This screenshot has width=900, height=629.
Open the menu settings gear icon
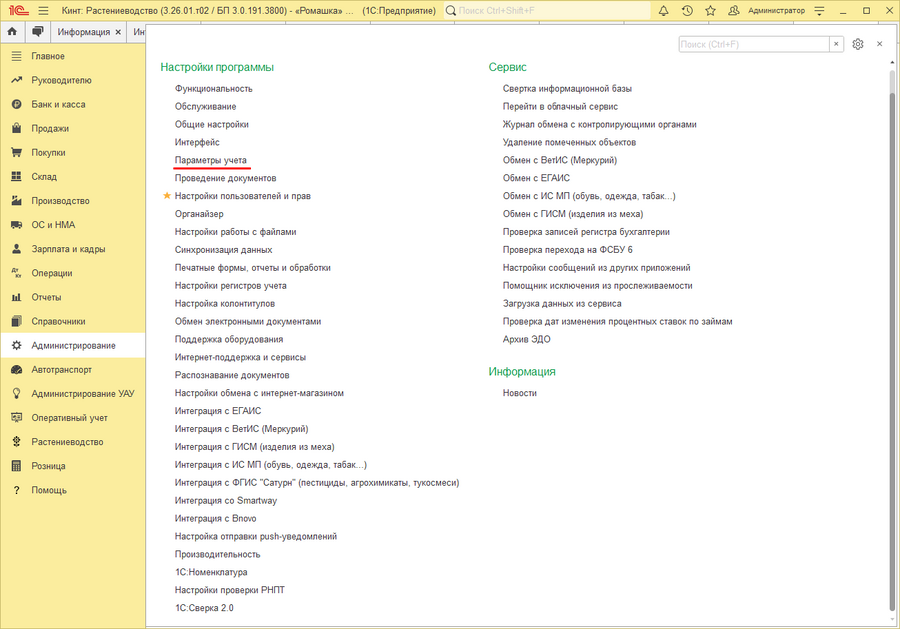click(857, 44)
